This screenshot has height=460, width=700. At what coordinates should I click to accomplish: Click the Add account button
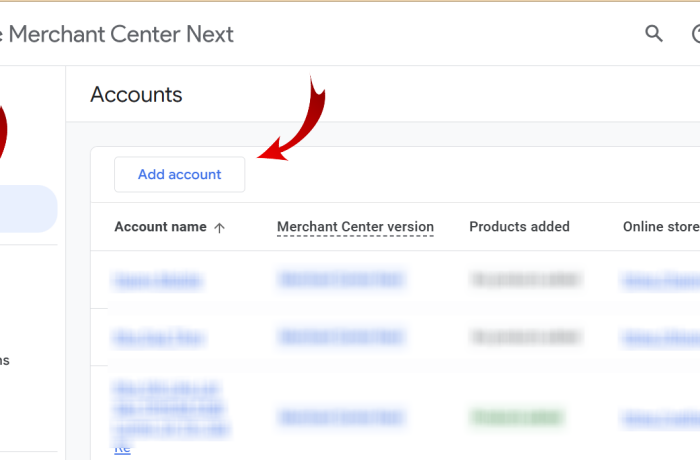coord(179,174)
